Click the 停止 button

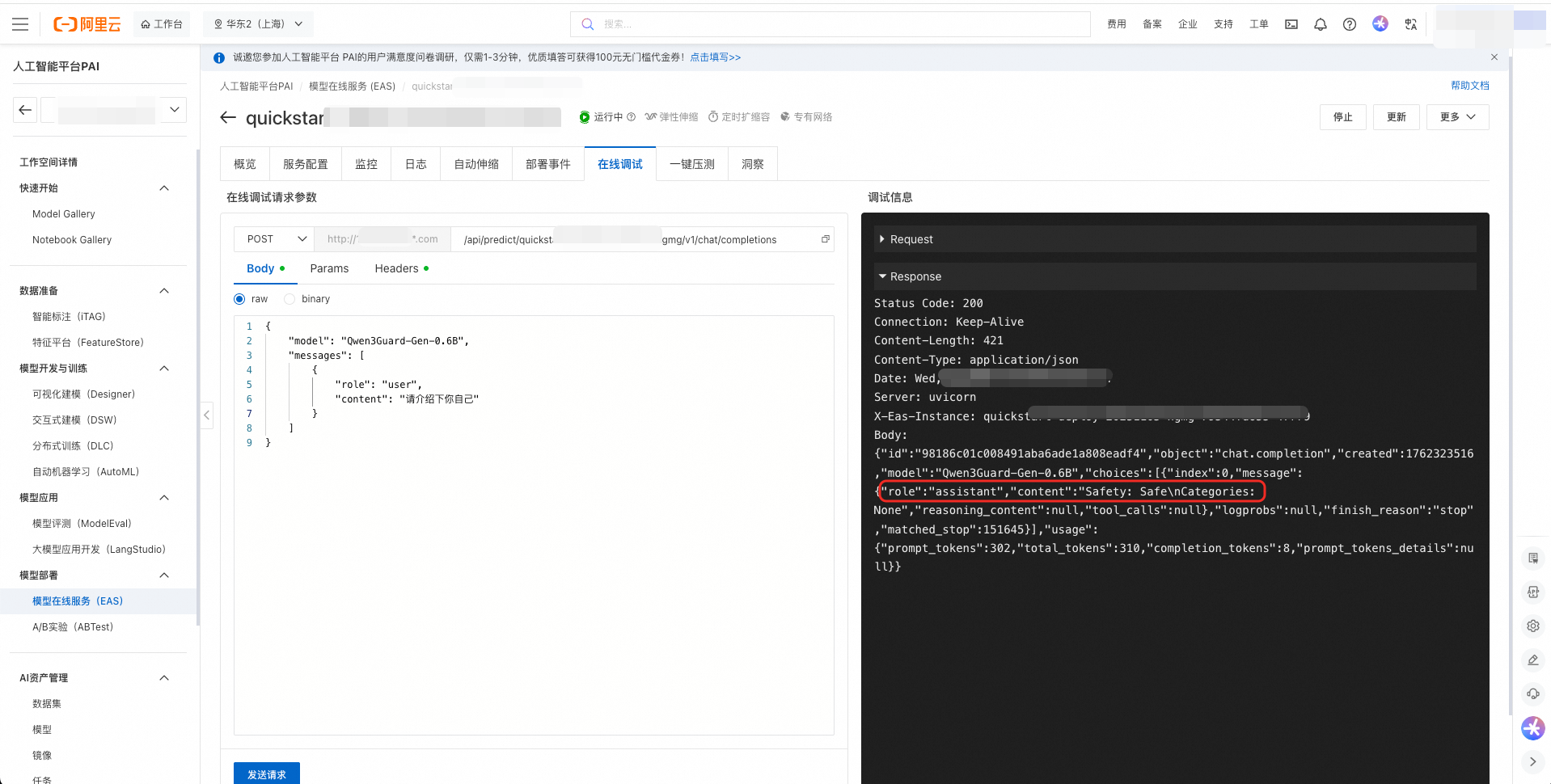point(1343,117)
